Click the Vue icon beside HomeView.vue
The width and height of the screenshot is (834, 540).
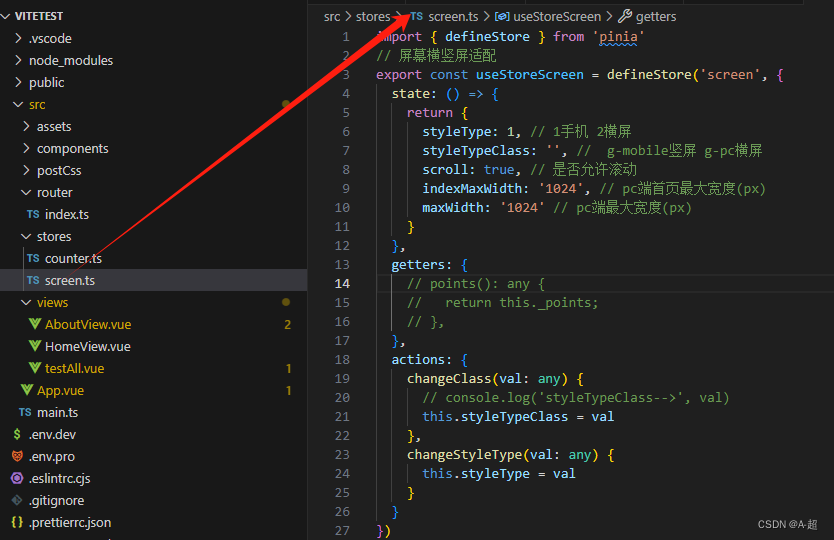tap(35, 346)
